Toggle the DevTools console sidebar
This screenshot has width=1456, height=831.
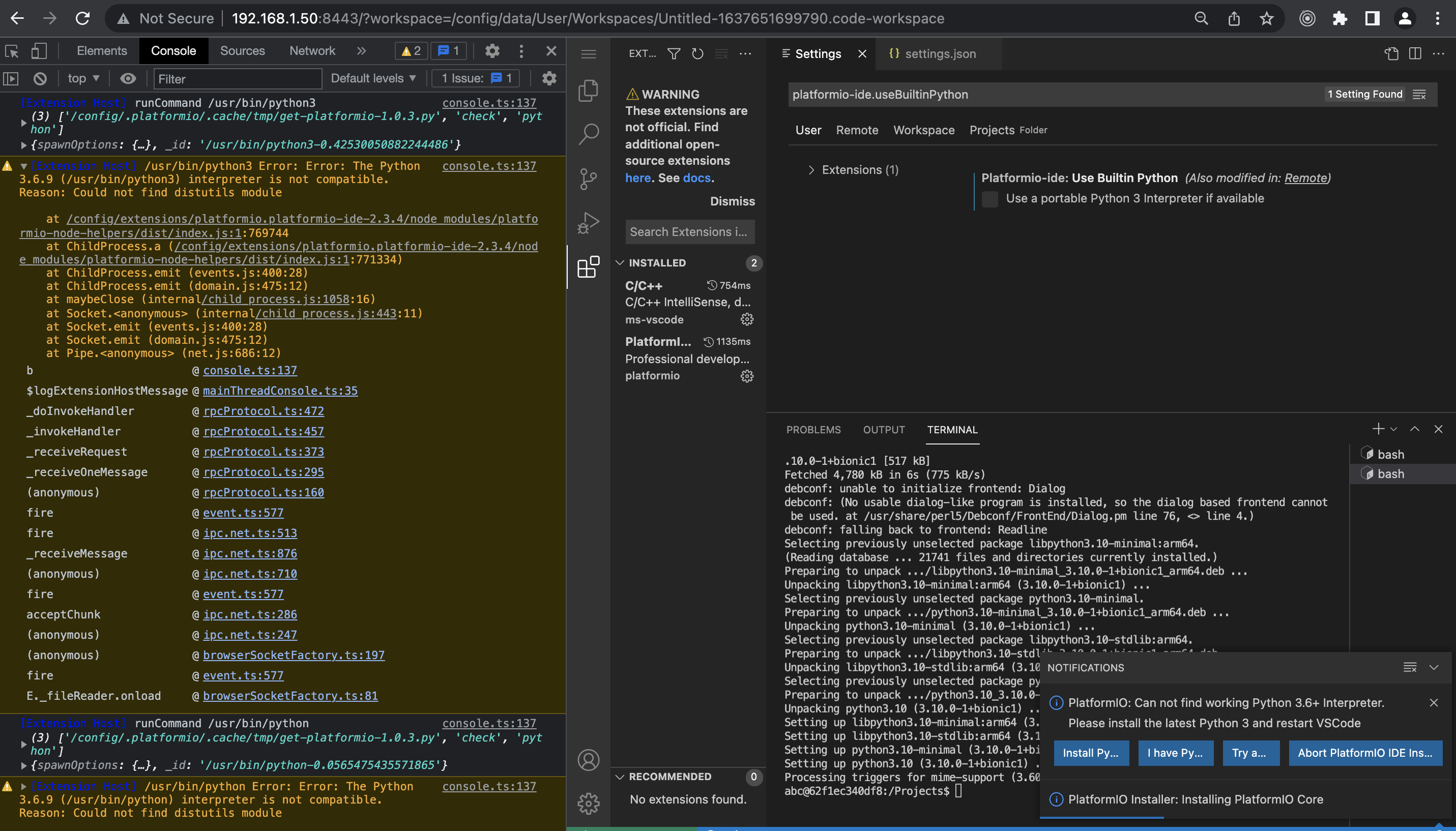point(11,79)
